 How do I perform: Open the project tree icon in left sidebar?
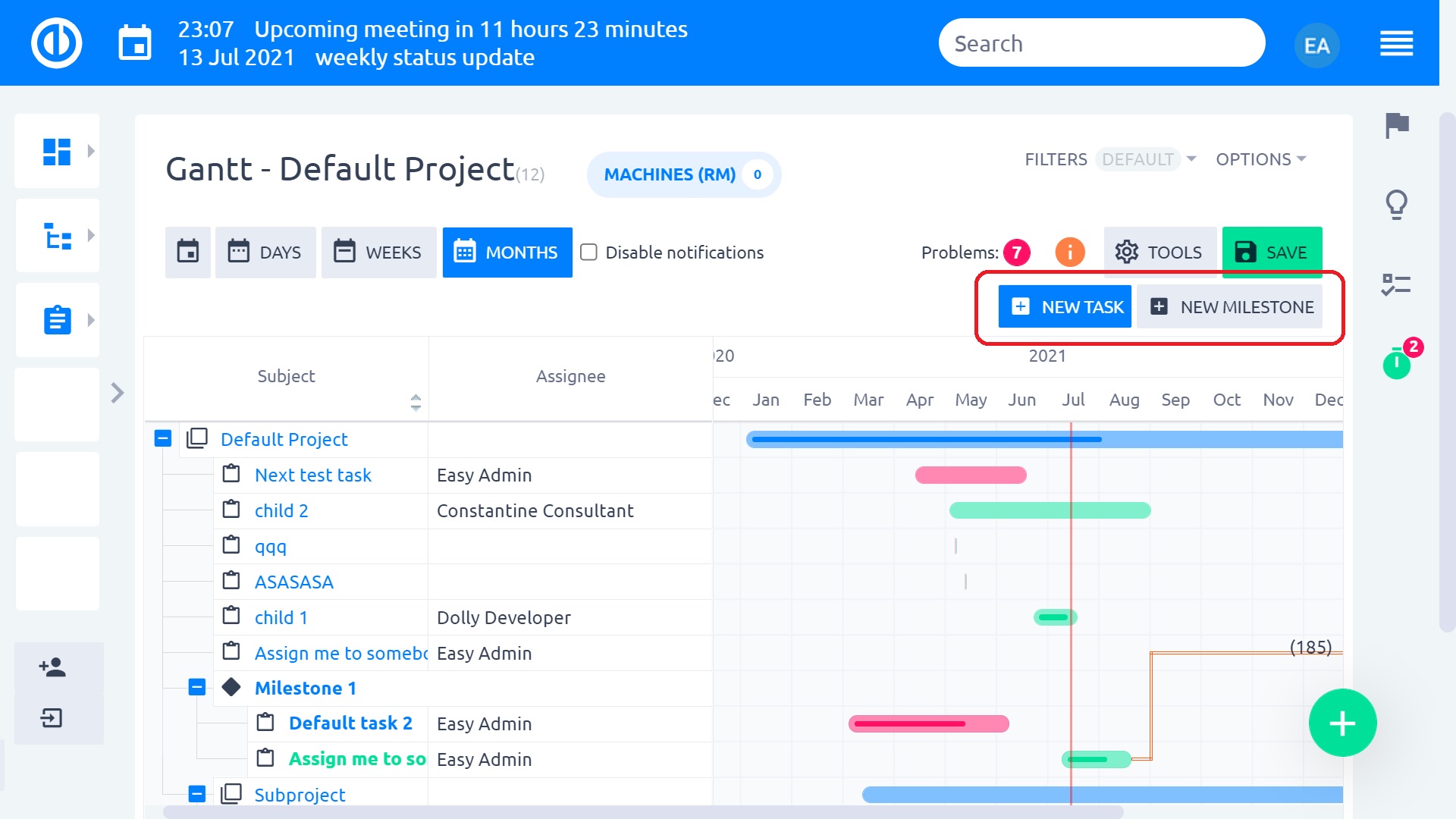coord(56,236)
